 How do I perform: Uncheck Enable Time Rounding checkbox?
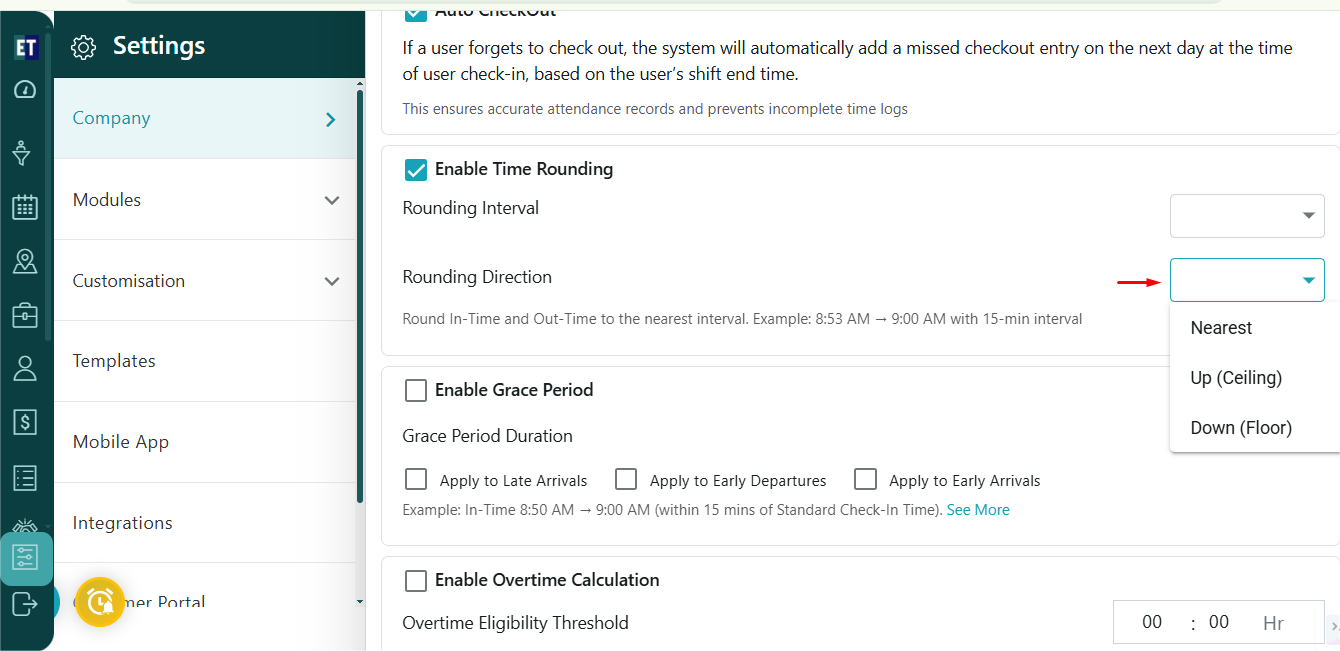[416, 170]
